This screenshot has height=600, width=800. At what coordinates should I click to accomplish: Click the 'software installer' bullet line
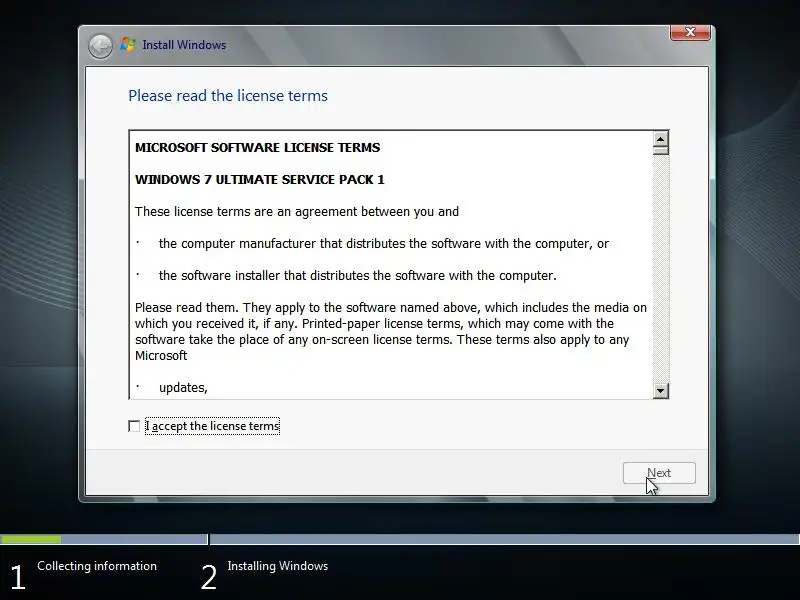click(x=358, y=276)
